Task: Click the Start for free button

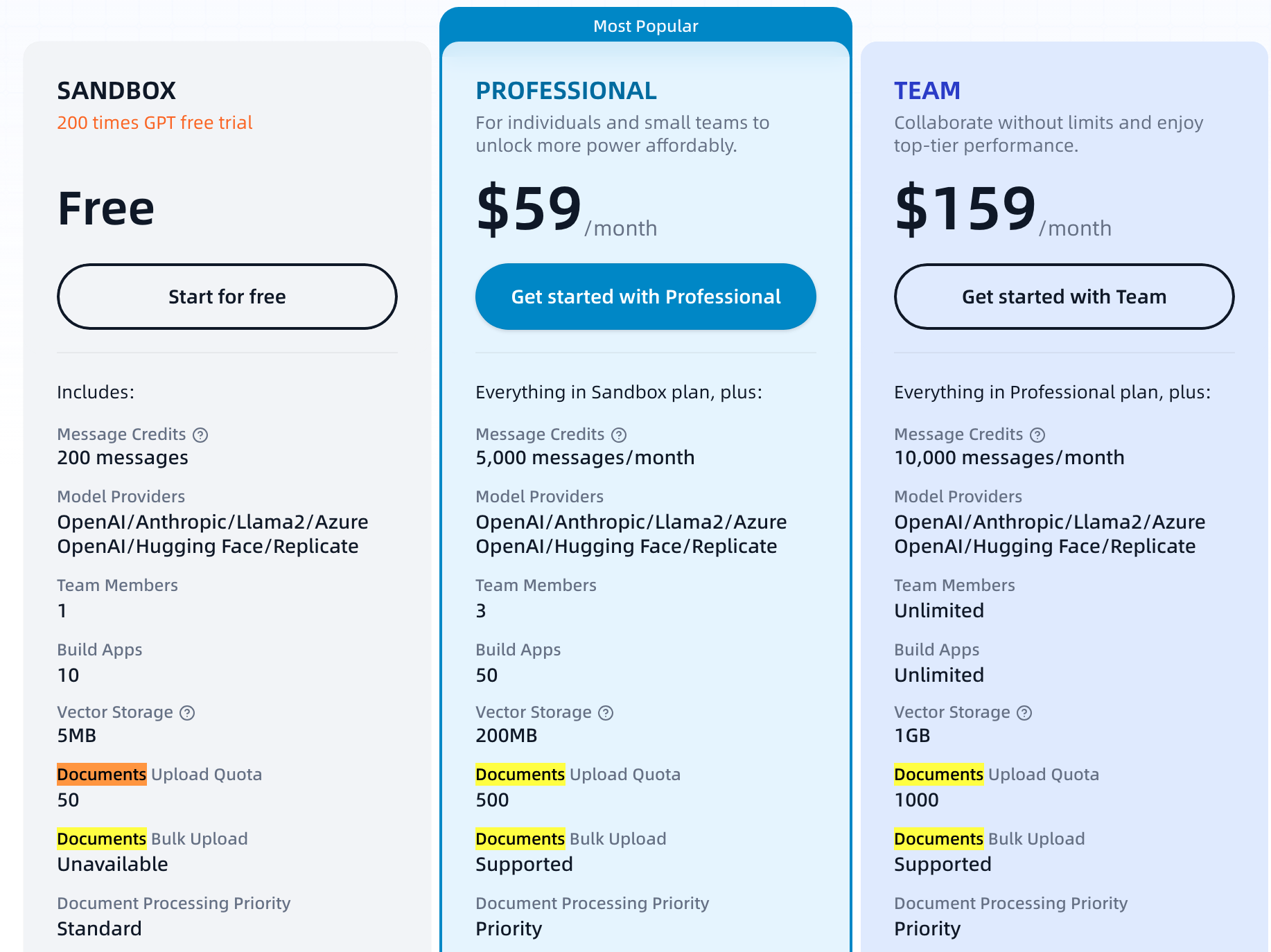Action: pyautogui.click(x=227, y=297)
